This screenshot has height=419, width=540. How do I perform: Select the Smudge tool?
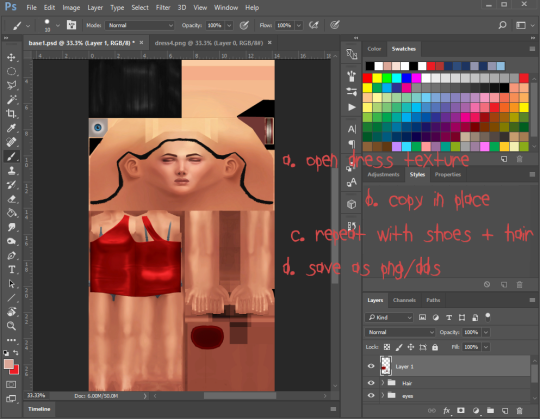tap(11, 227)
